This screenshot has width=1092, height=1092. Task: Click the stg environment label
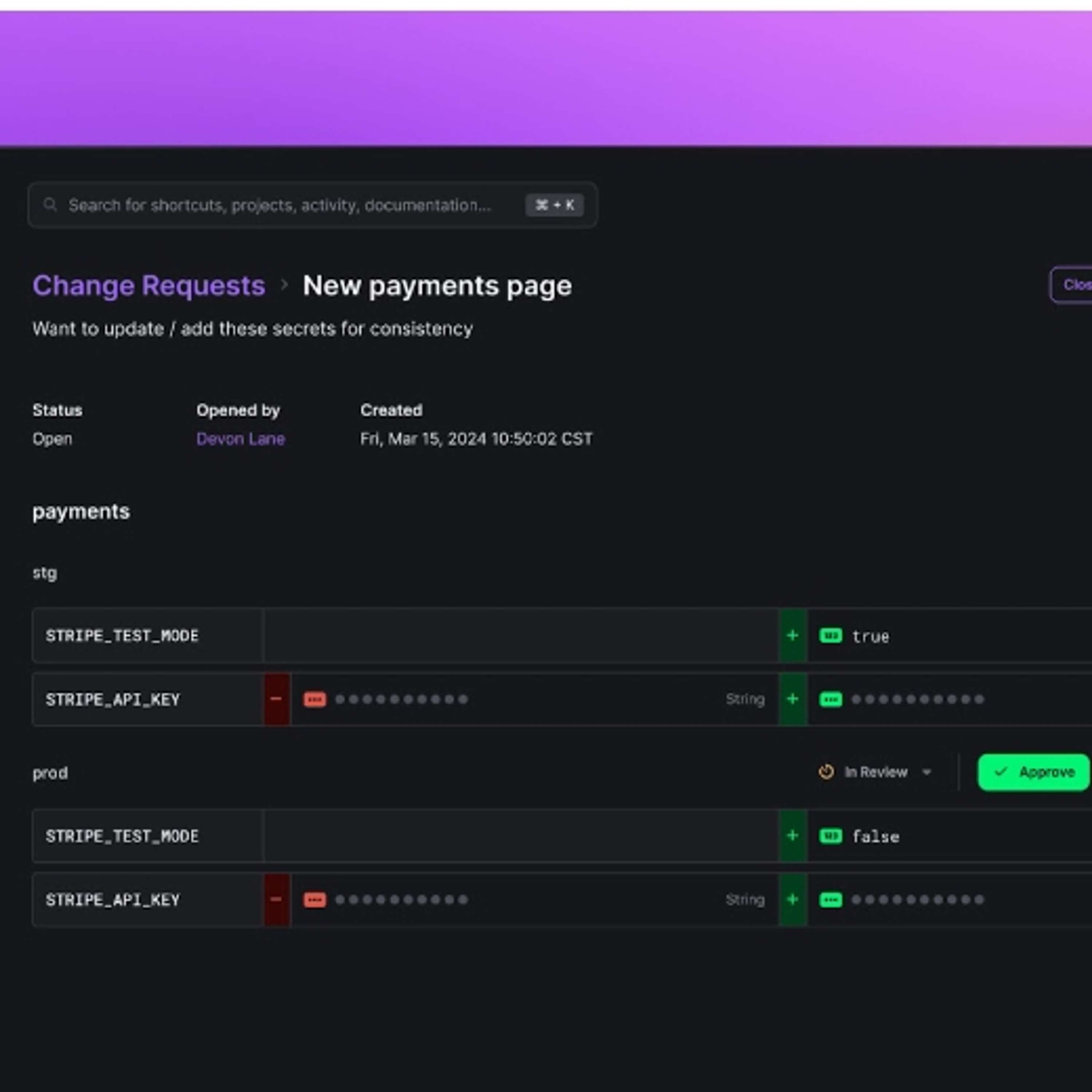pyautogui.click(x=45, y=573)
